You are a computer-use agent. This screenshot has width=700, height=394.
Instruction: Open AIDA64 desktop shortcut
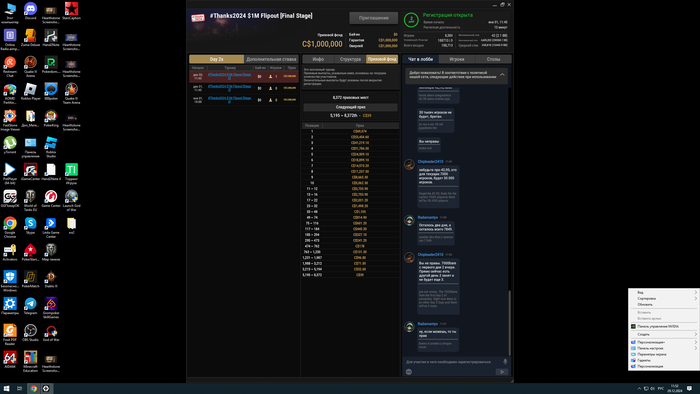click(x=10, y=360)
